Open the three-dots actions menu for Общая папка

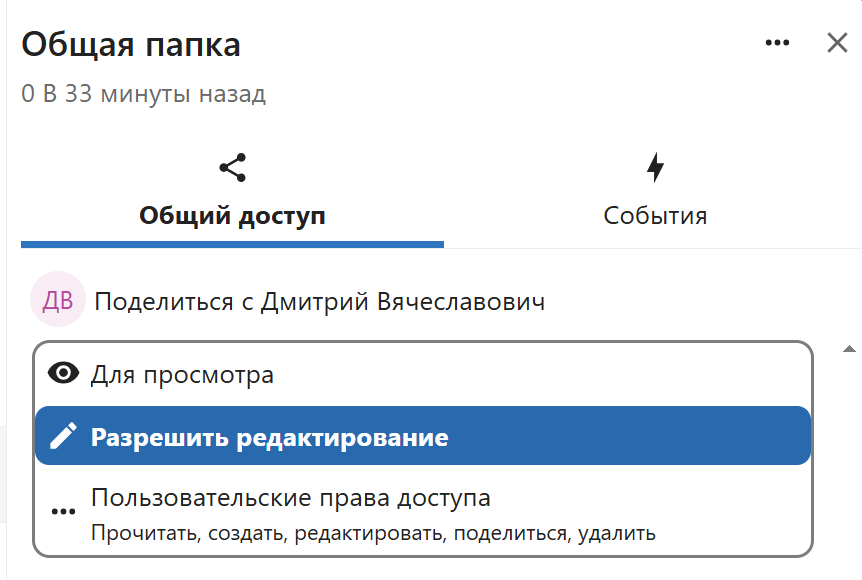pos(777,43)
